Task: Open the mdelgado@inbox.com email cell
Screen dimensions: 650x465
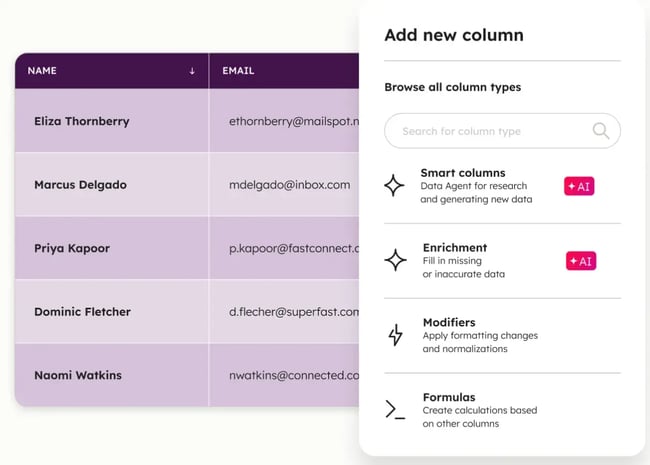Action: point(289,185)
